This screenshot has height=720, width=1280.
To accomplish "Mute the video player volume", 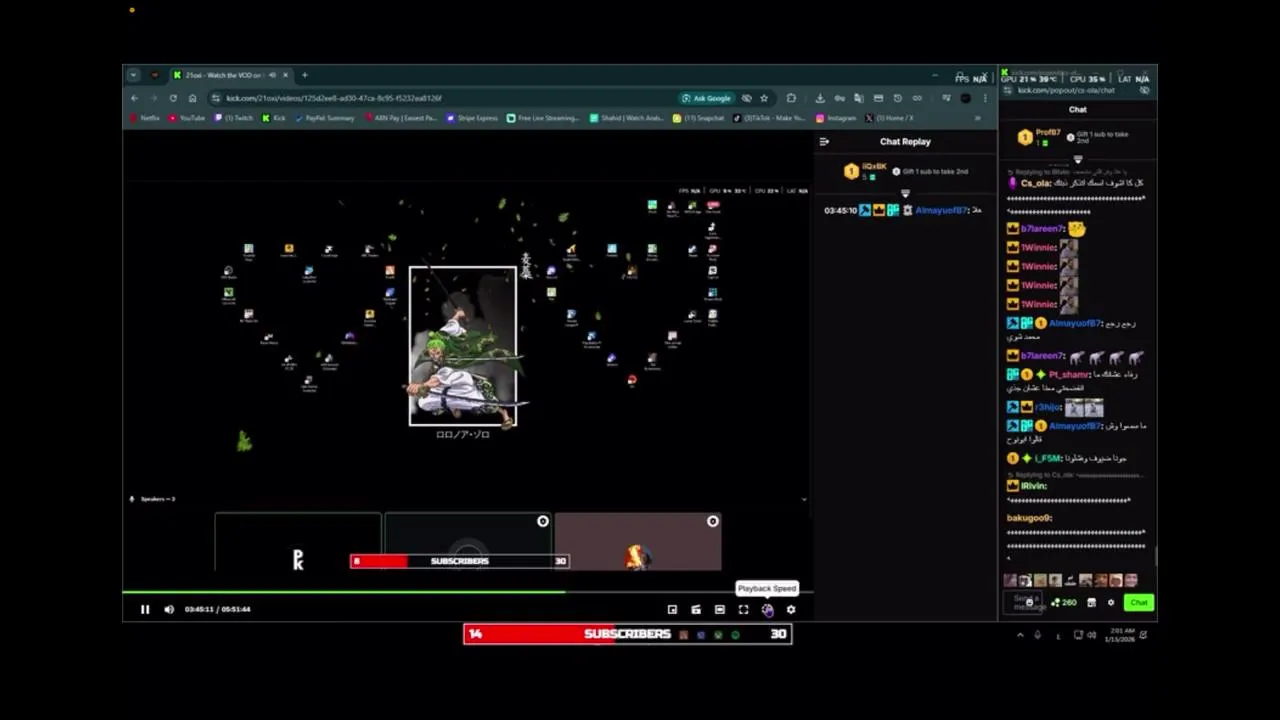I will pyautogui.click(x=169, y=609).
